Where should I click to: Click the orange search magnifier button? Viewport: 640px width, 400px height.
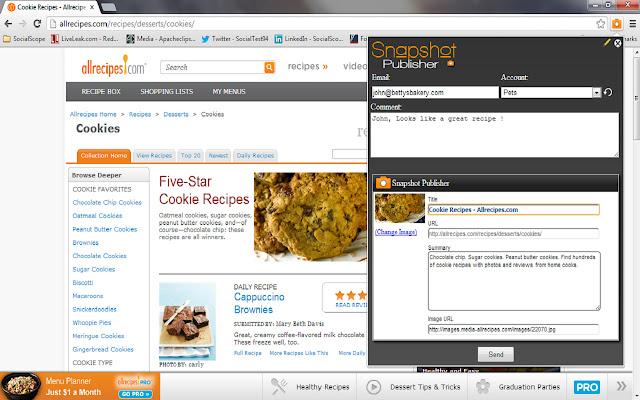click(x=269, y=67)
